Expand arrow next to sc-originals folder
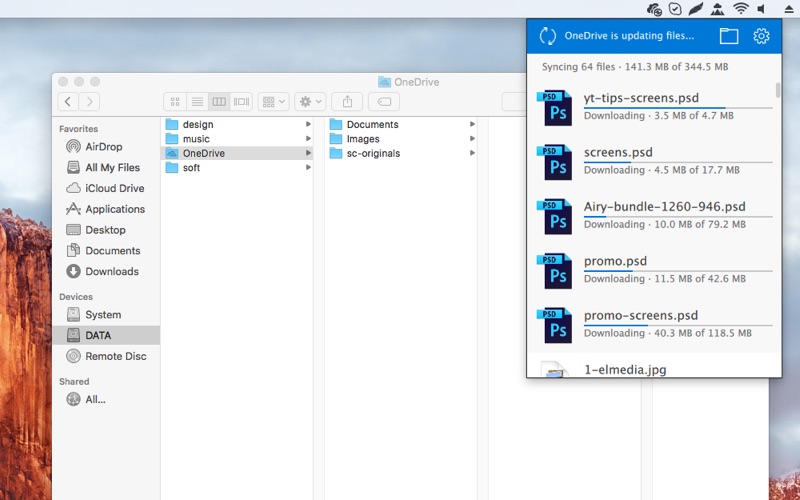 (472, 153)
